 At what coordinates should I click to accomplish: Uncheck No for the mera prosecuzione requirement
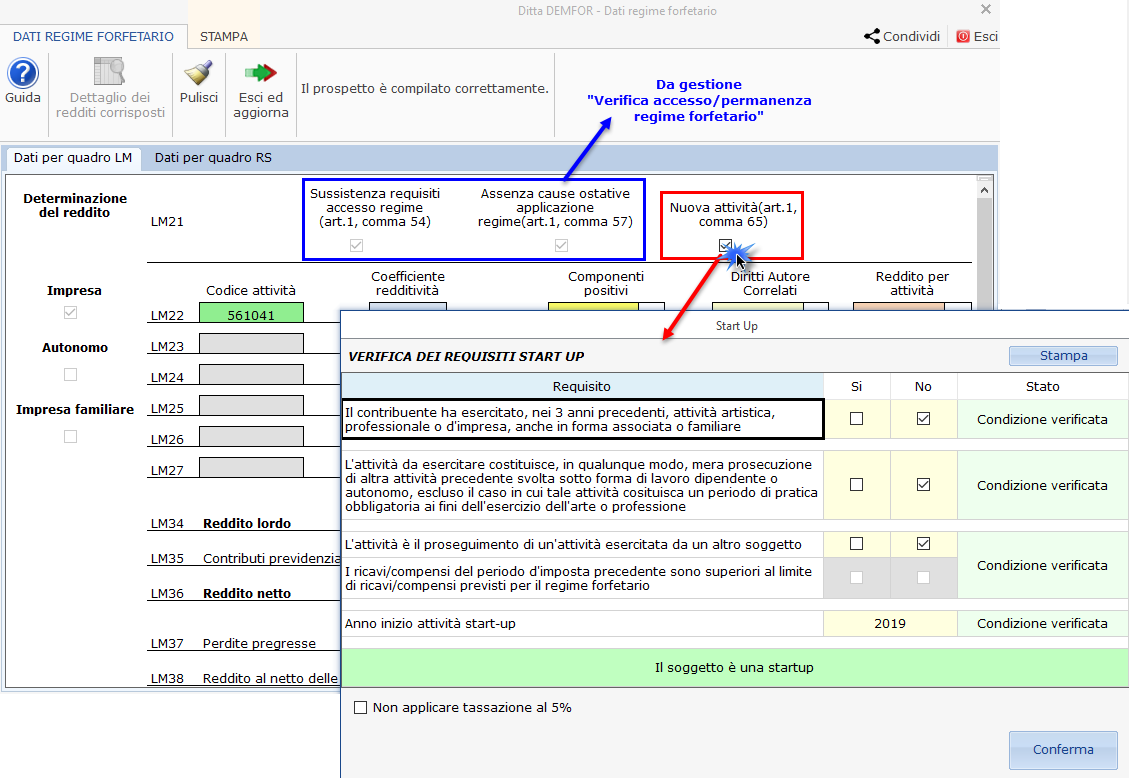pos(922,485)
